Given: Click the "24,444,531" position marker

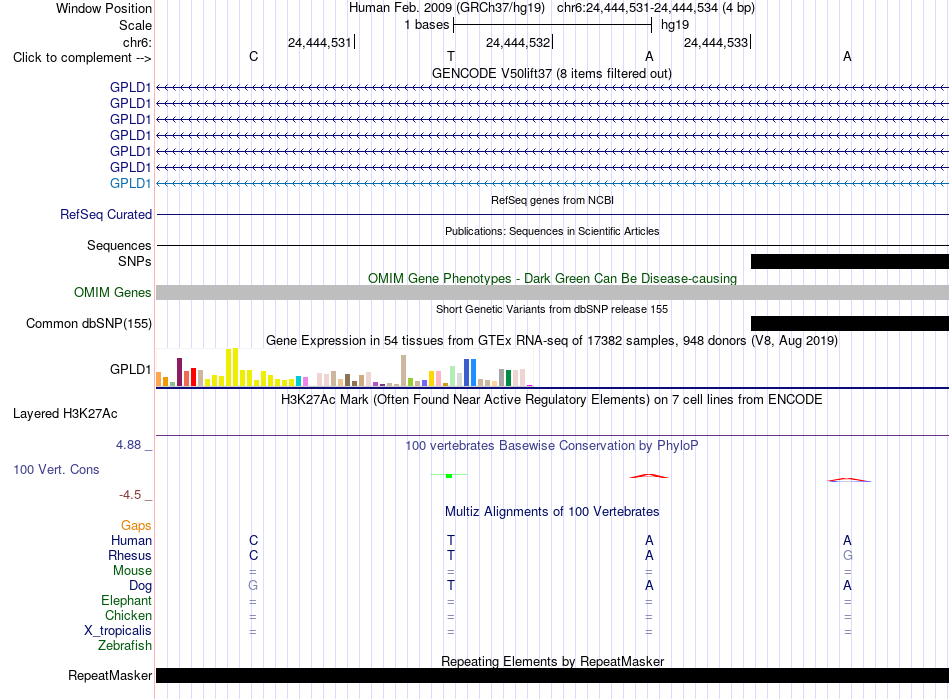Looking at the screenshot, I should click(x=319, y=42).
